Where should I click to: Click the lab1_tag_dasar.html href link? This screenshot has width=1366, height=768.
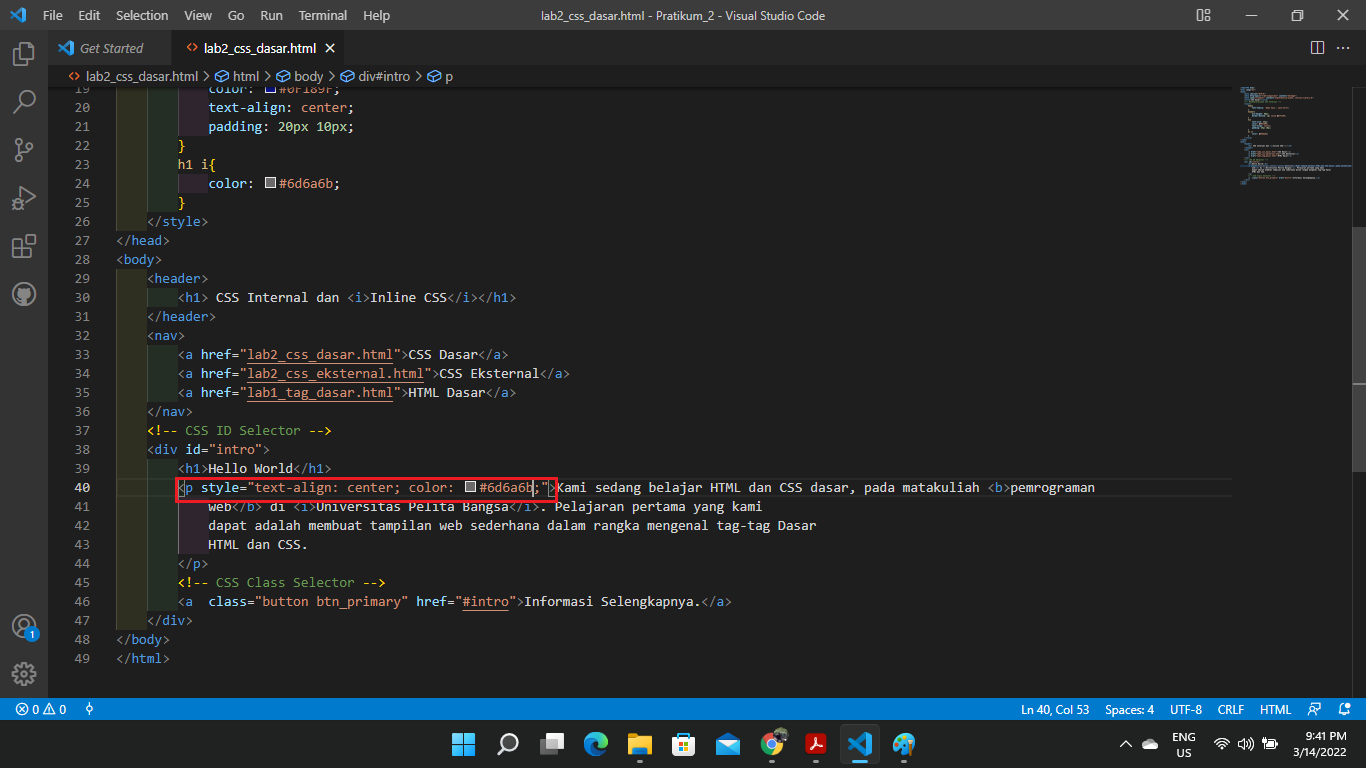click(320, 392)
